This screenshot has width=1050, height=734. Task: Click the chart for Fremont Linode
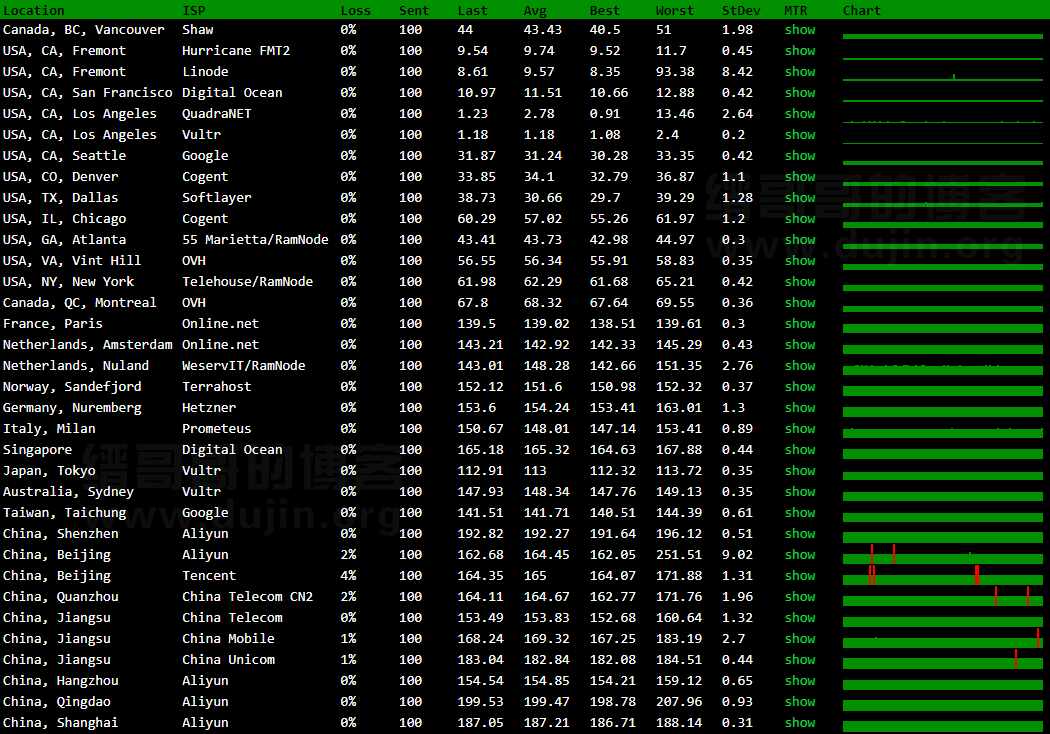click(943, 75)
